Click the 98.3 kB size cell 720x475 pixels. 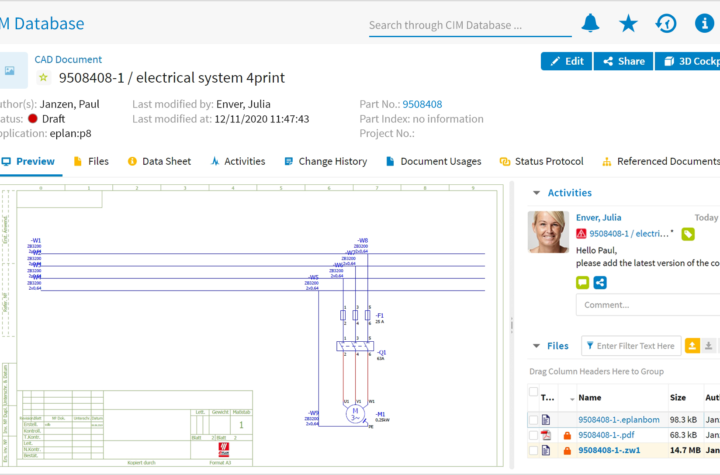pyautogui.click(x=683, y=419)
